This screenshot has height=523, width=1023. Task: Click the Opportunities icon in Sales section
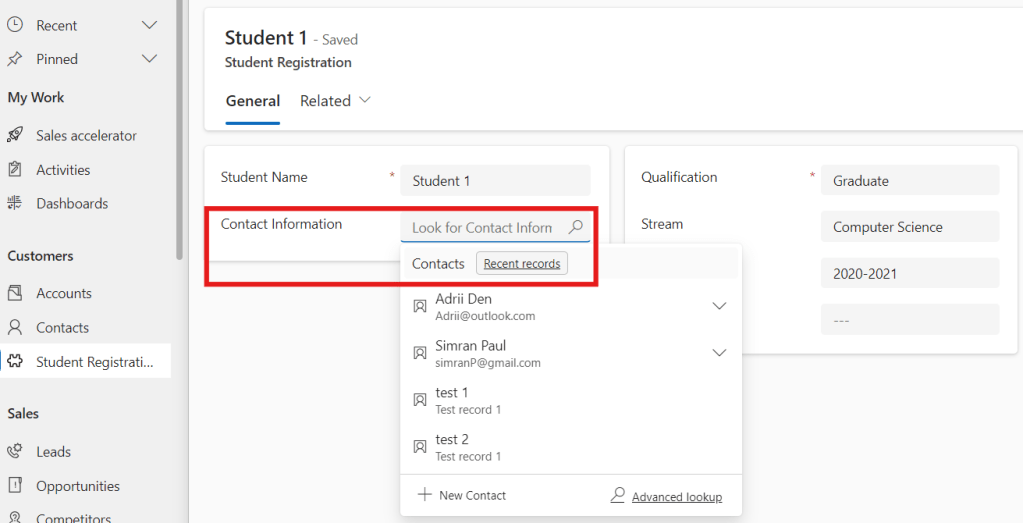tap(15, 486)
